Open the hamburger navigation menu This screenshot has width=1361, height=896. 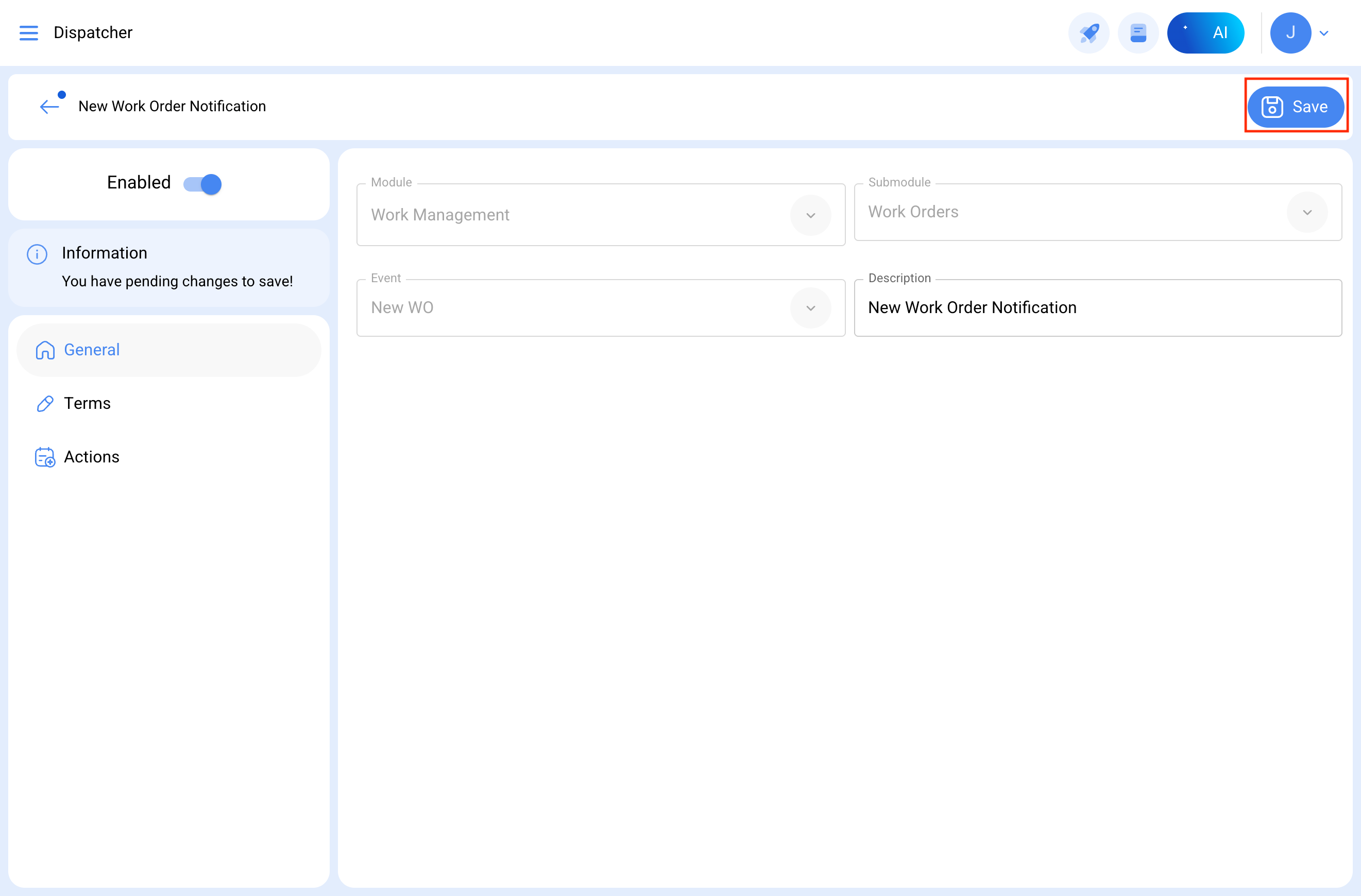pos(29,32)
